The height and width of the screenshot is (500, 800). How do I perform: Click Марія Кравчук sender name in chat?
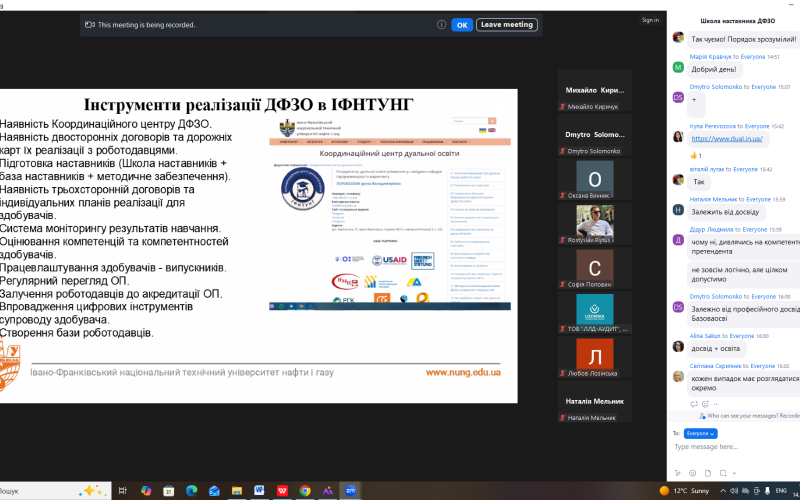coord(711,57)
